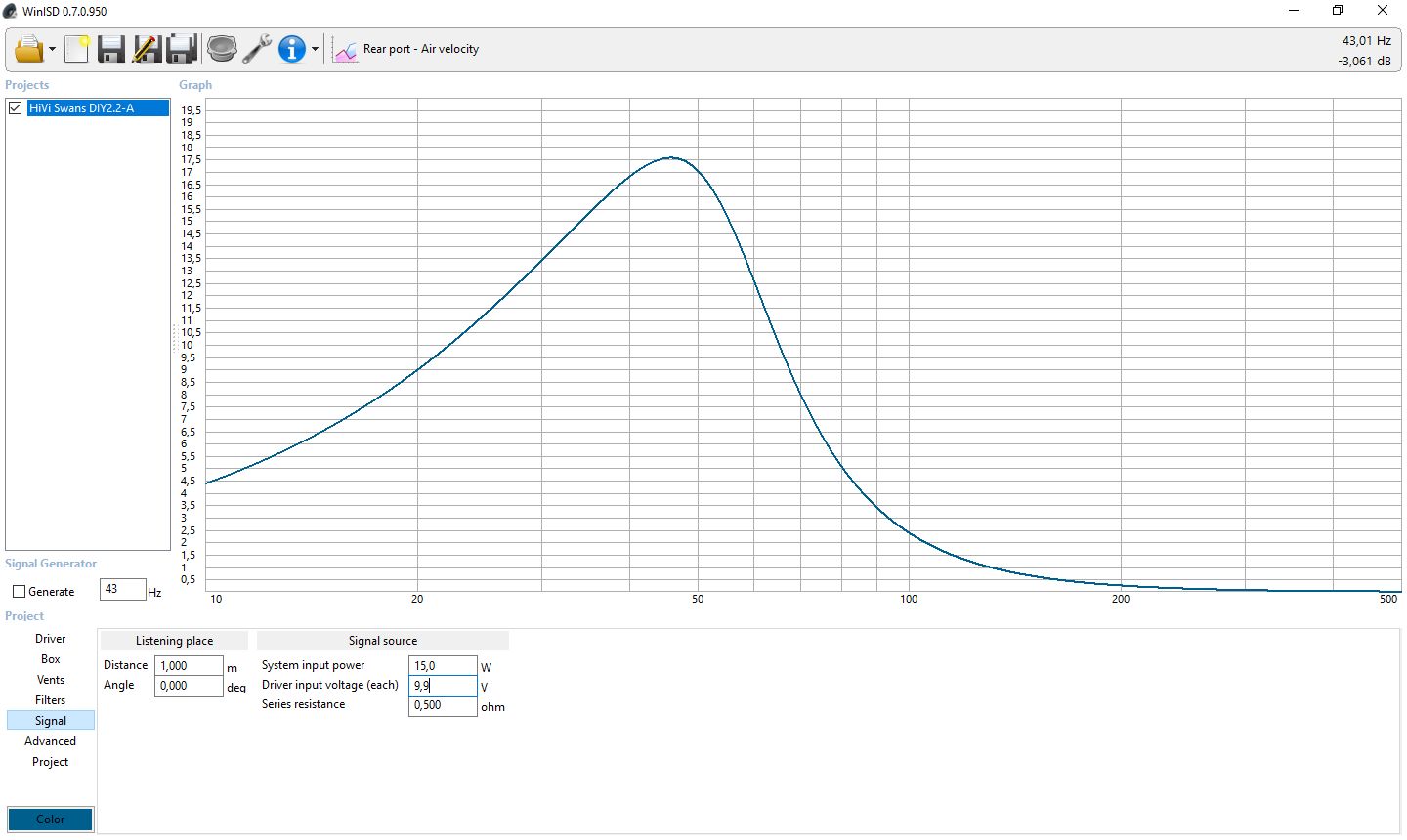Select the HiVi Swans DIY2.2-A project
Viewport: 1407px width, 840px height.
coord(98,108)
